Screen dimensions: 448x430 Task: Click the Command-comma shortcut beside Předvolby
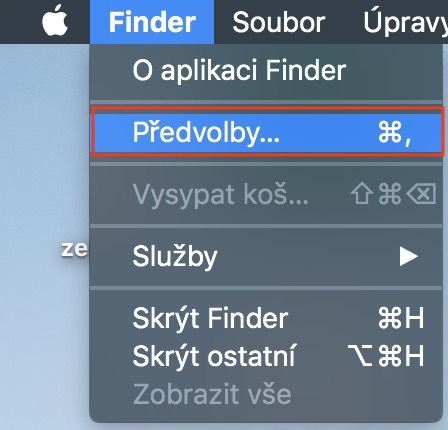click(395, 133)
